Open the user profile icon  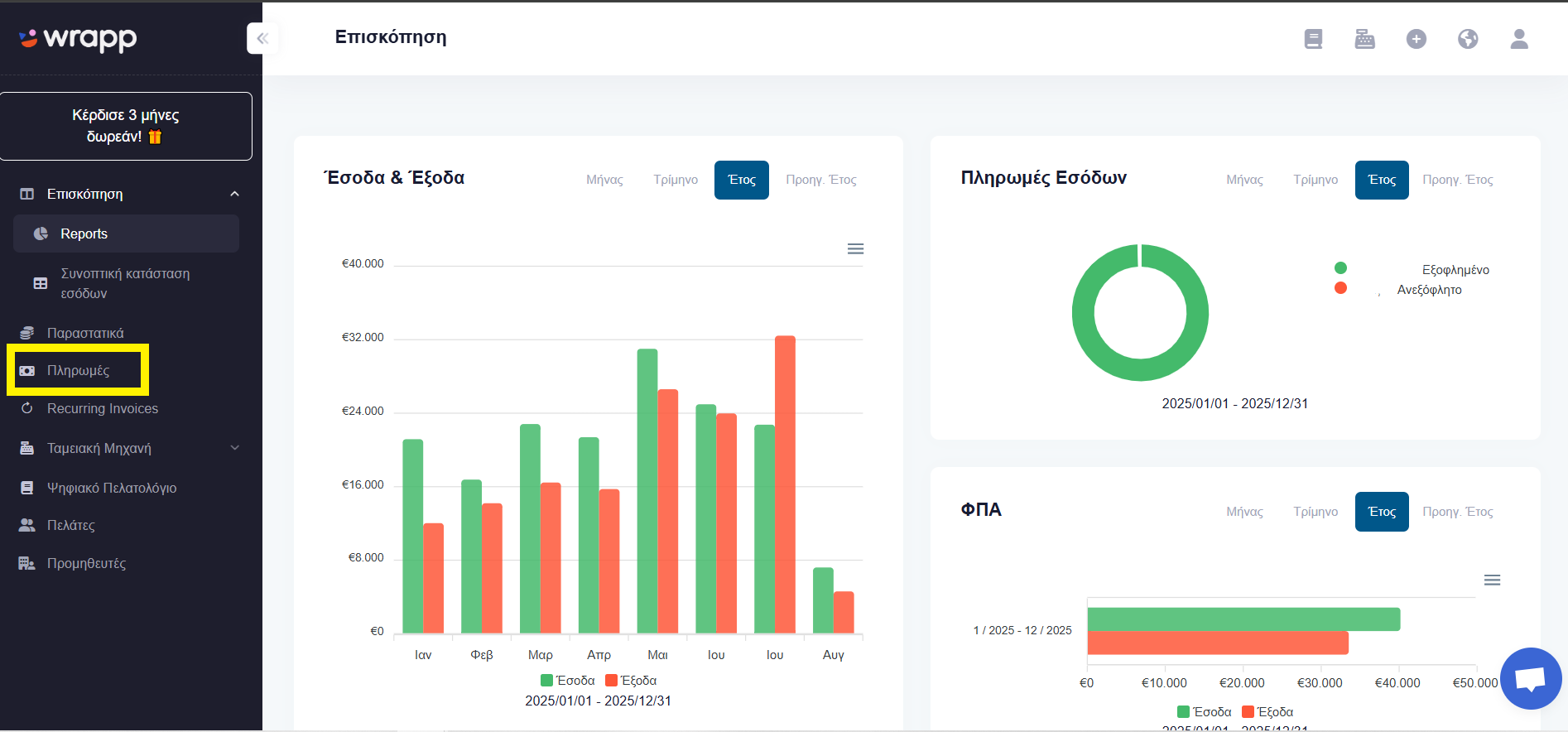(x=1519, y=39)
